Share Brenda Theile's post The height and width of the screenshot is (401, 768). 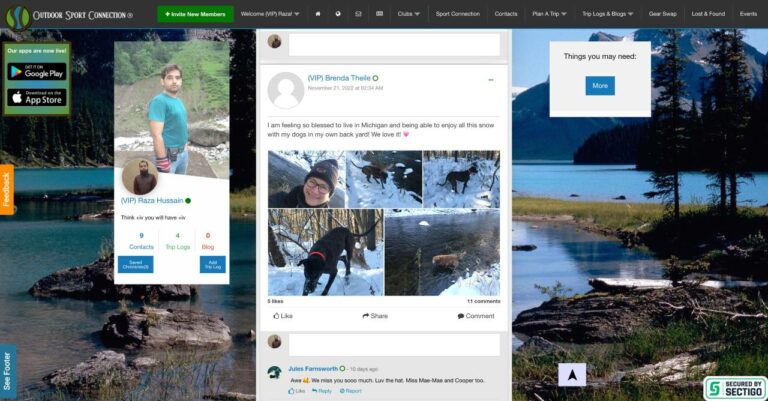point(375,315)
